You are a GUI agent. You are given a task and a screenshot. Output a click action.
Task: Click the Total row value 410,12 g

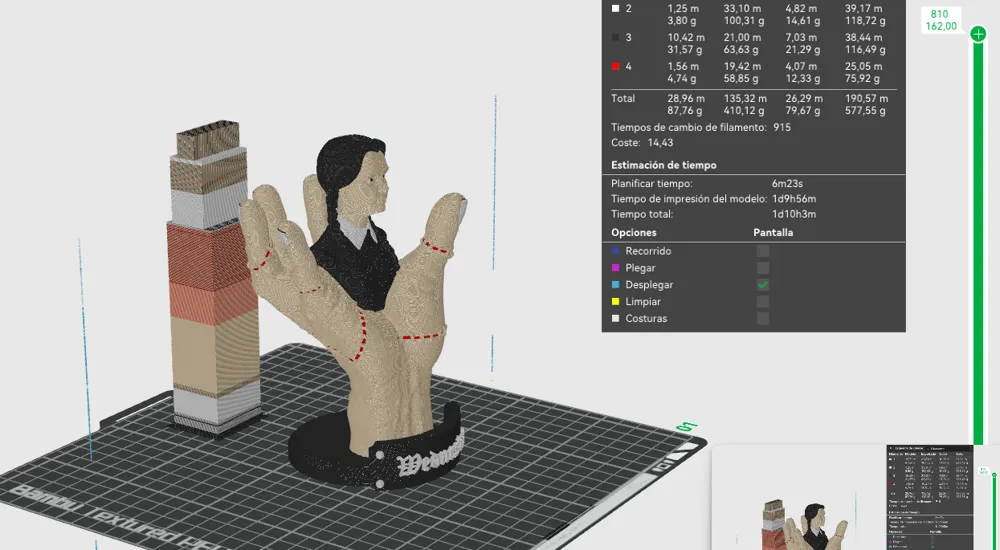pos(744,111)
